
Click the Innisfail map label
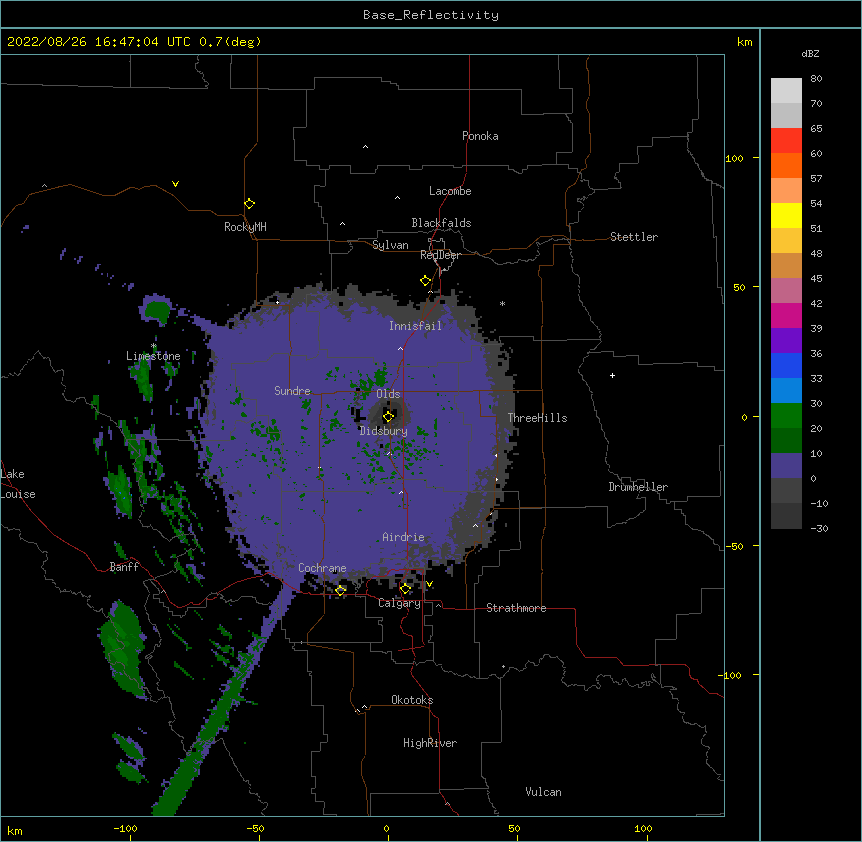[x=415, y=326]
